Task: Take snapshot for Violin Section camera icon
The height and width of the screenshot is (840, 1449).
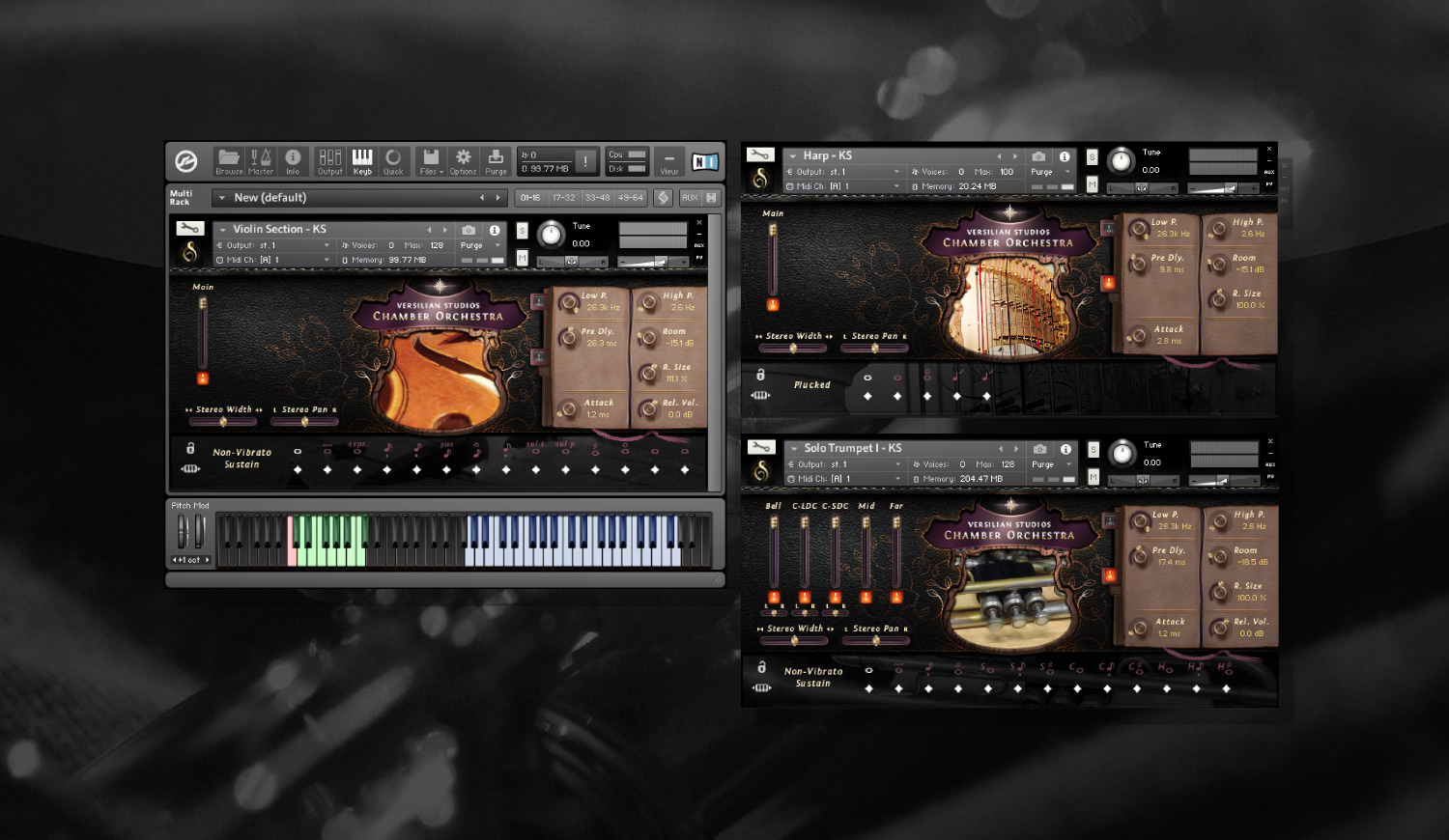Action: 469,230
